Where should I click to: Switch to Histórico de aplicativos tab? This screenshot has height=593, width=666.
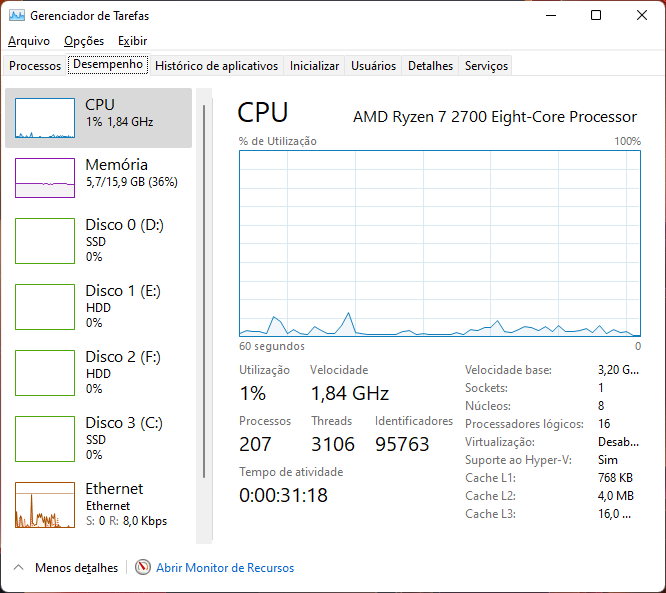pos(217,66)
